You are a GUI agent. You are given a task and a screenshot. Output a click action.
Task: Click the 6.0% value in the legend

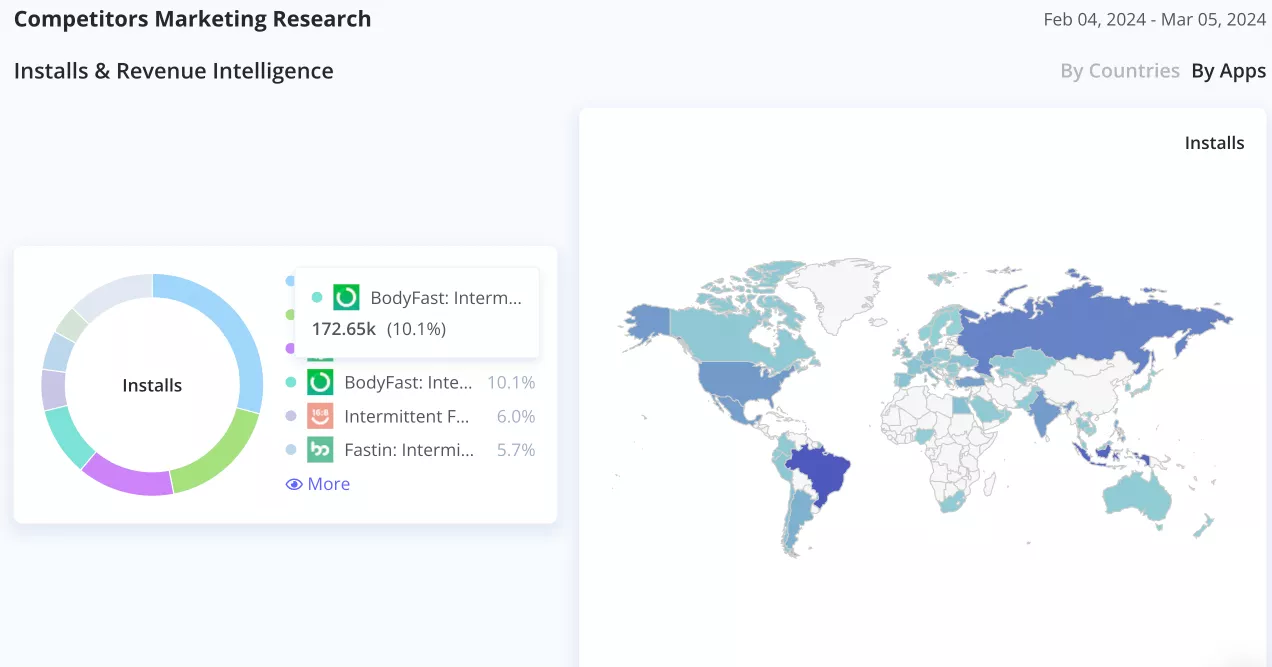516,416
